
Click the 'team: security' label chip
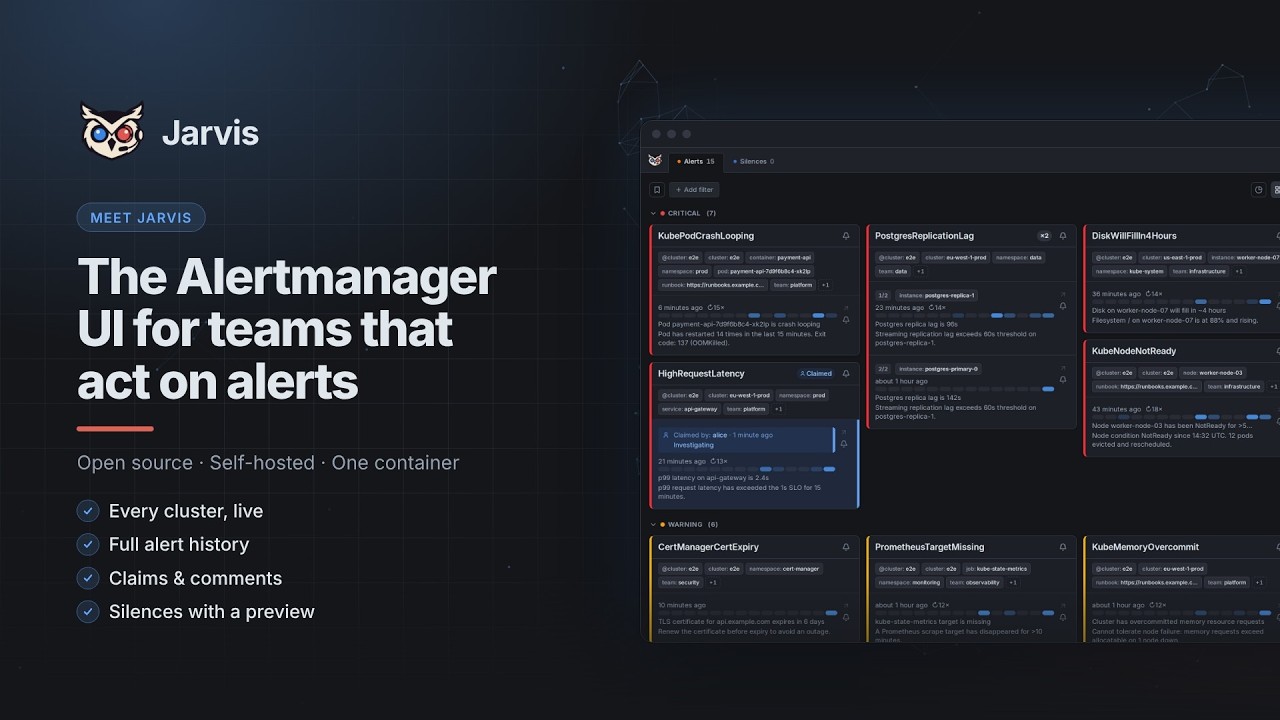(681, 582)
